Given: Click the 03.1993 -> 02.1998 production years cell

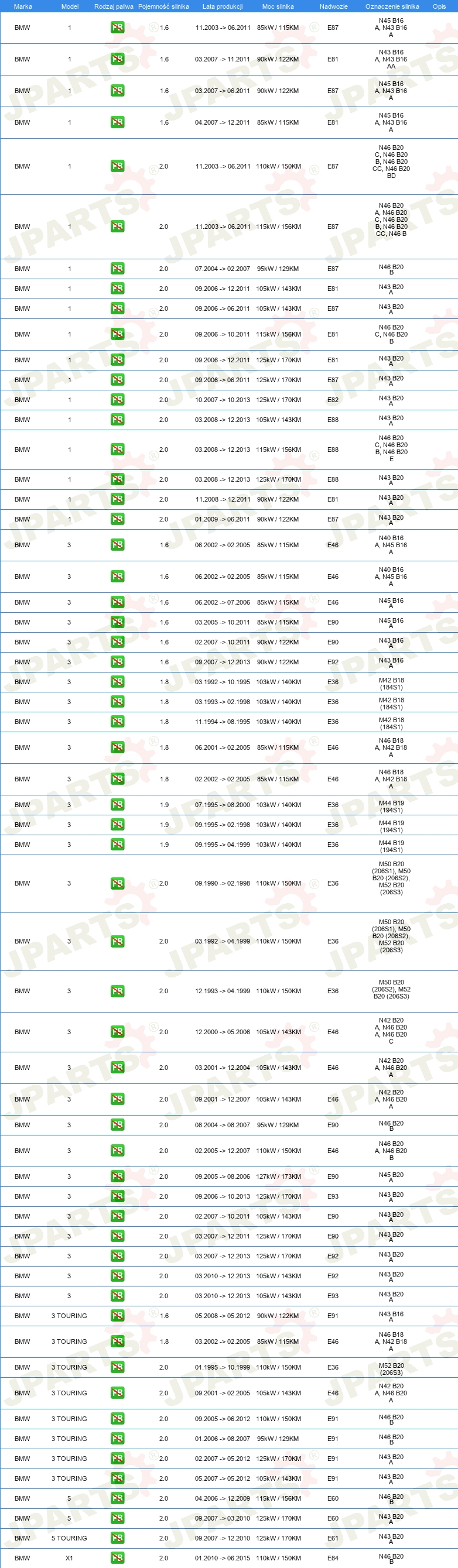Looking at the screenshot, I should [223, 702].
